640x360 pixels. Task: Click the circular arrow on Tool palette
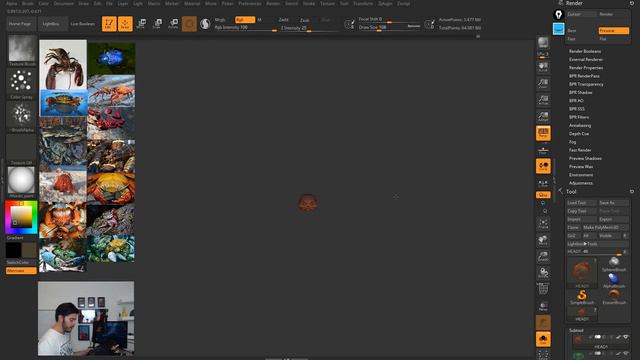[632, 191]
